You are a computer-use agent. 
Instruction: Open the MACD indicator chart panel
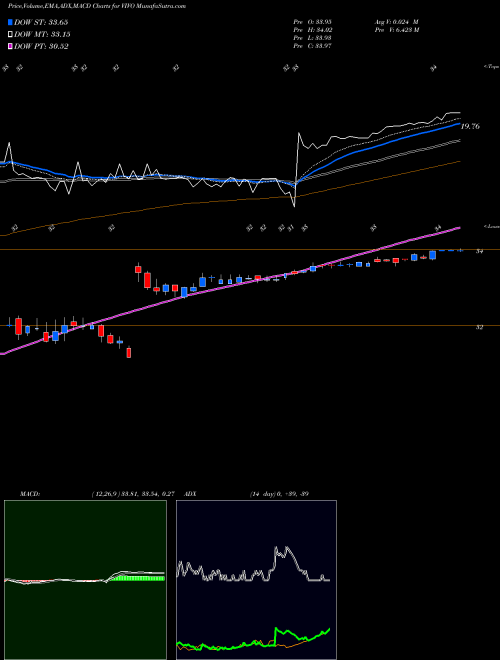click(85, 580)
